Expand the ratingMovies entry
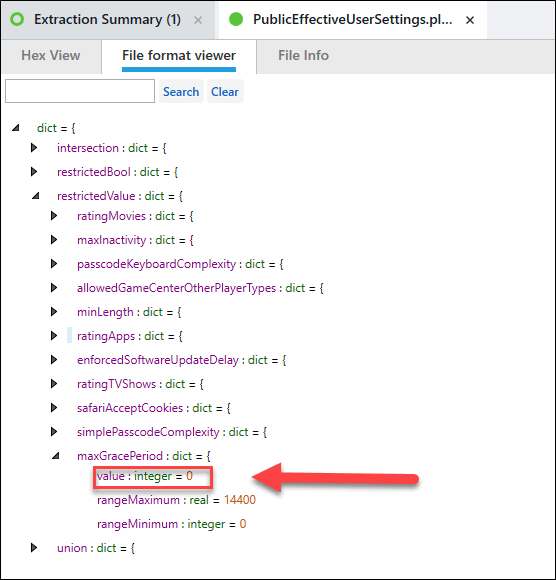The image size is (556, 580). [x=54, y=216]
